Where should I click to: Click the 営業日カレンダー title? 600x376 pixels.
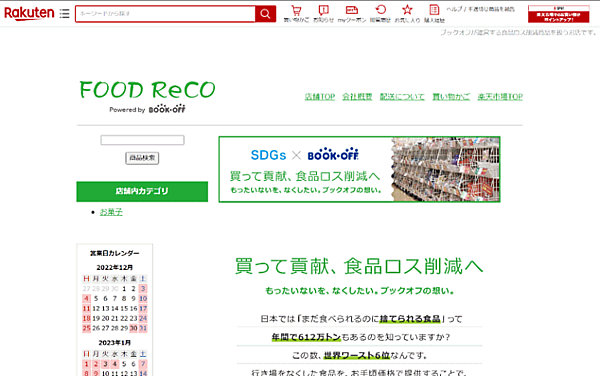tap(115, 253)
